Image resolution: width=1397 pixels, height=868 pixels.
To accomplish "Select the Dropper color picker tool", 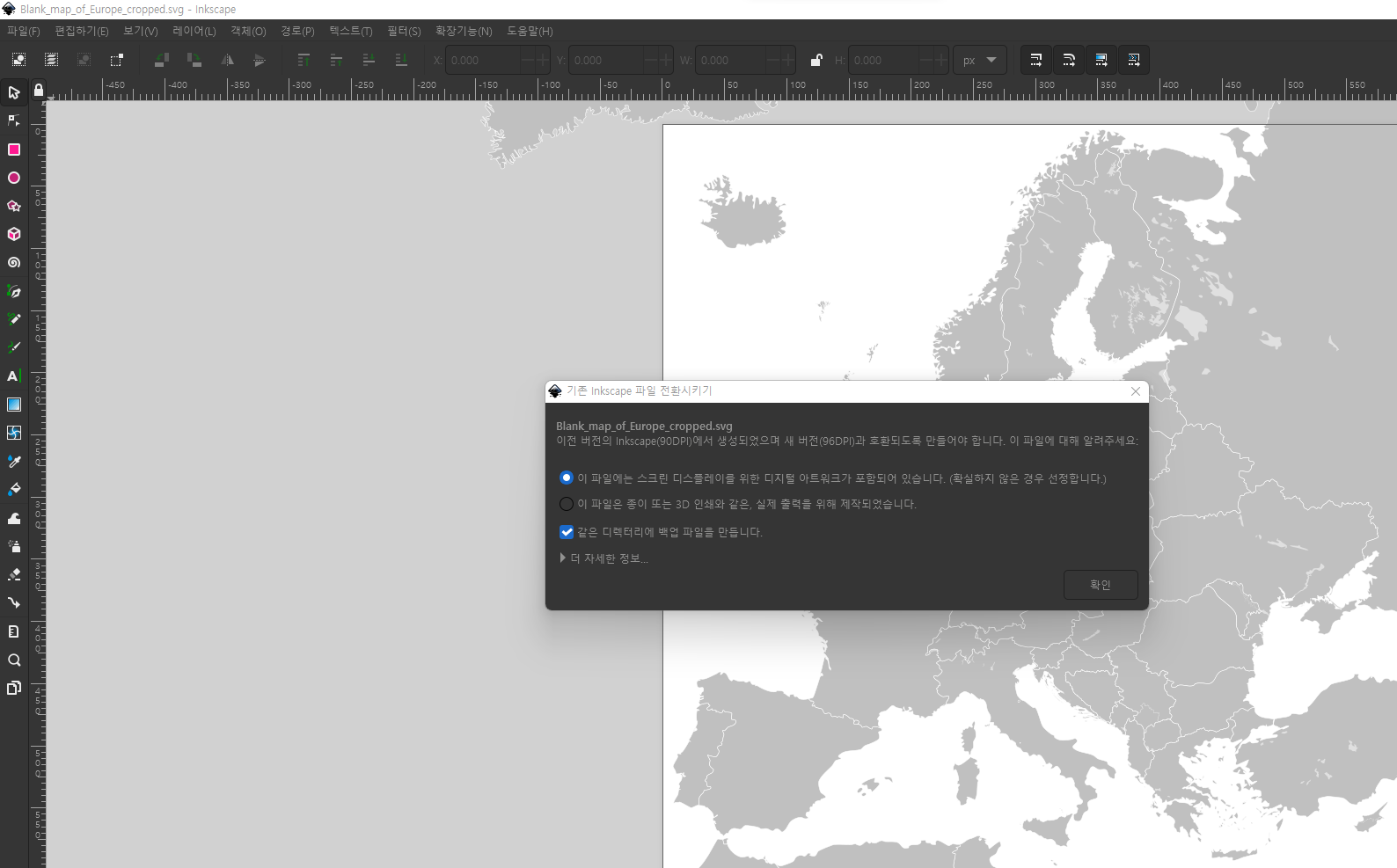I will [x=14, y=461].
